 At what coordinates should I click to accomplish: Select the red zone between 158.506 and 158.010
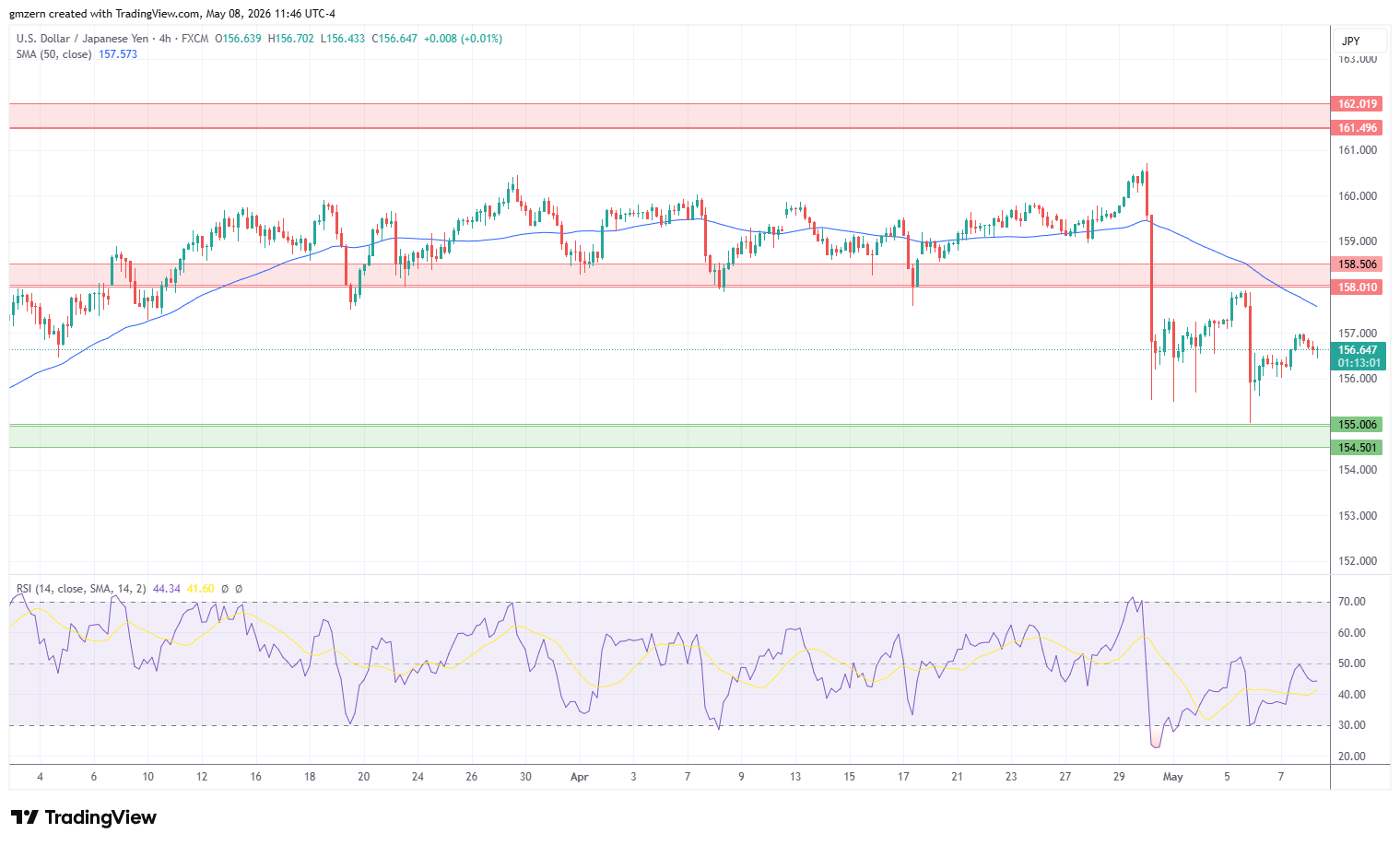(x=669, y=276)
